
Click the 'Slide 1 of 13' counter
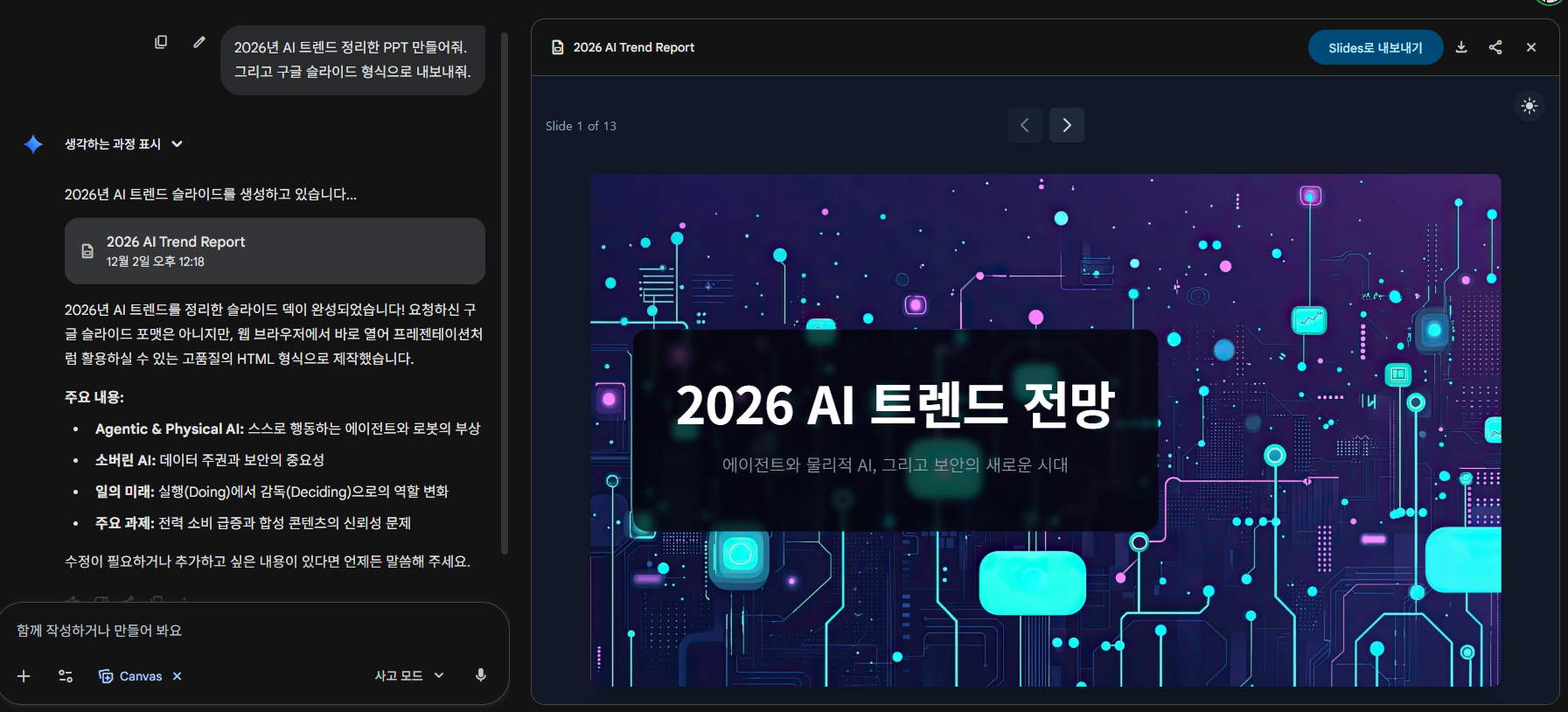tap(581, 126)
